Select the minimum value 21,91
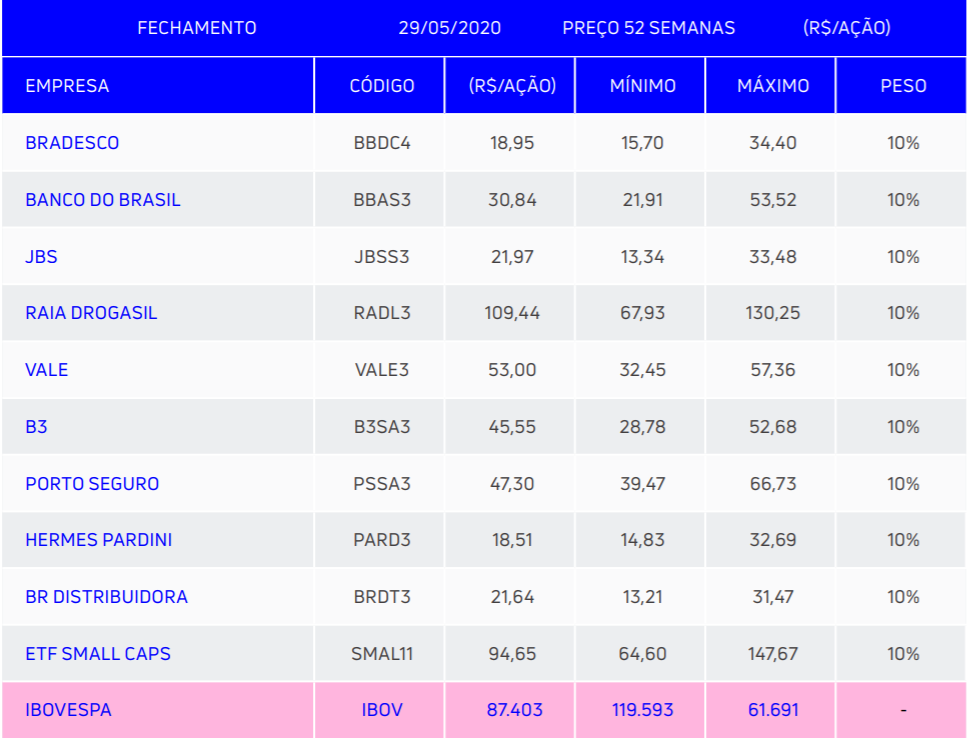Image resolution: width=968 pixels, height=738 pixels. [643, 199]
